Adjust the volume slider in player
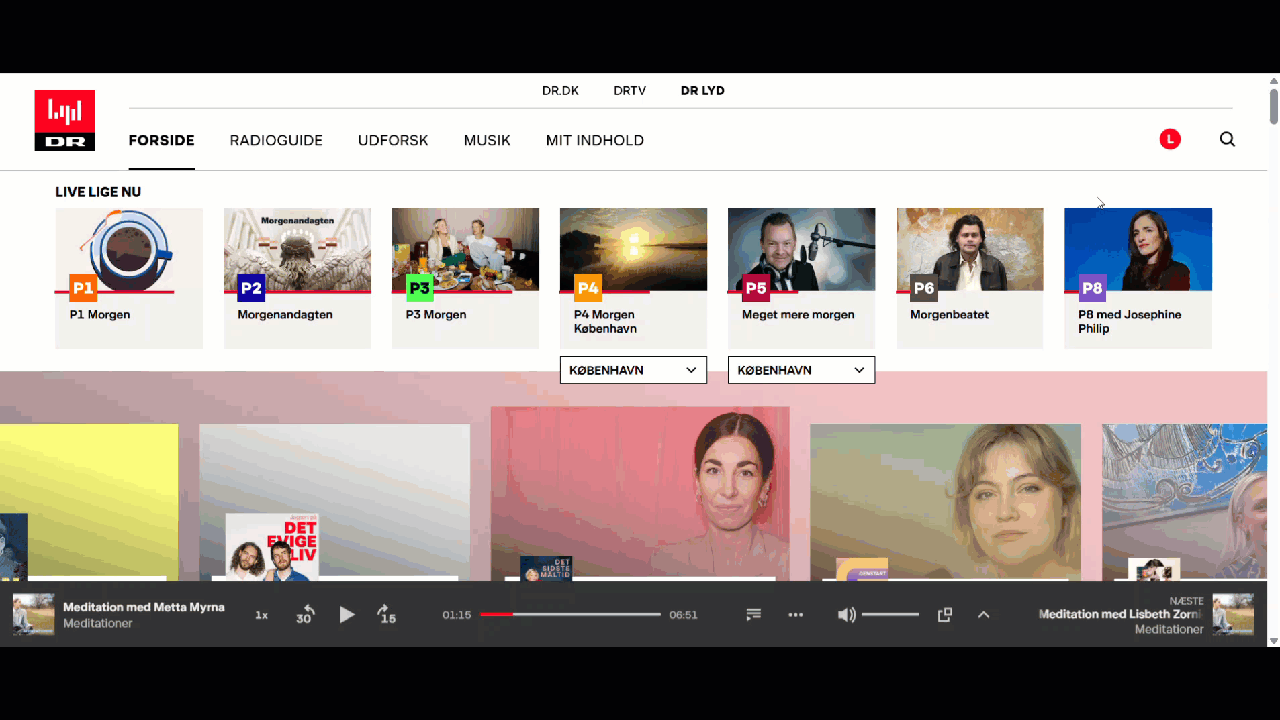 890,615
